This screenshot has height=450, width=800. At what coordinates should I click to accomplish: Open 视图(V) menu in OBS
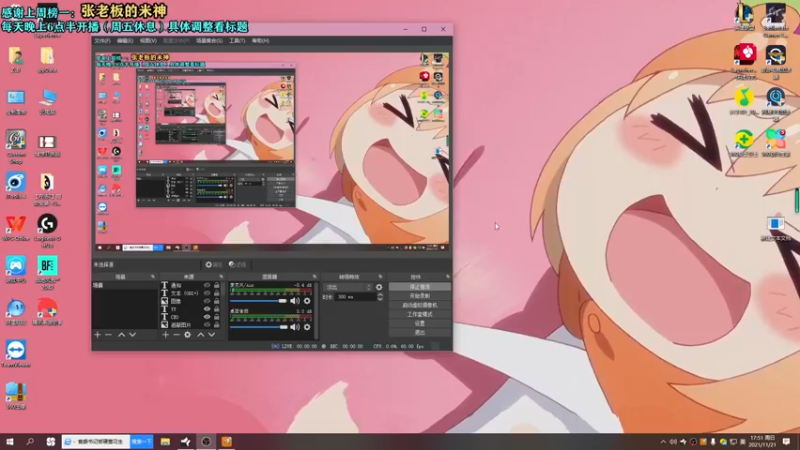pyautogui.click(x=148, y=41)
